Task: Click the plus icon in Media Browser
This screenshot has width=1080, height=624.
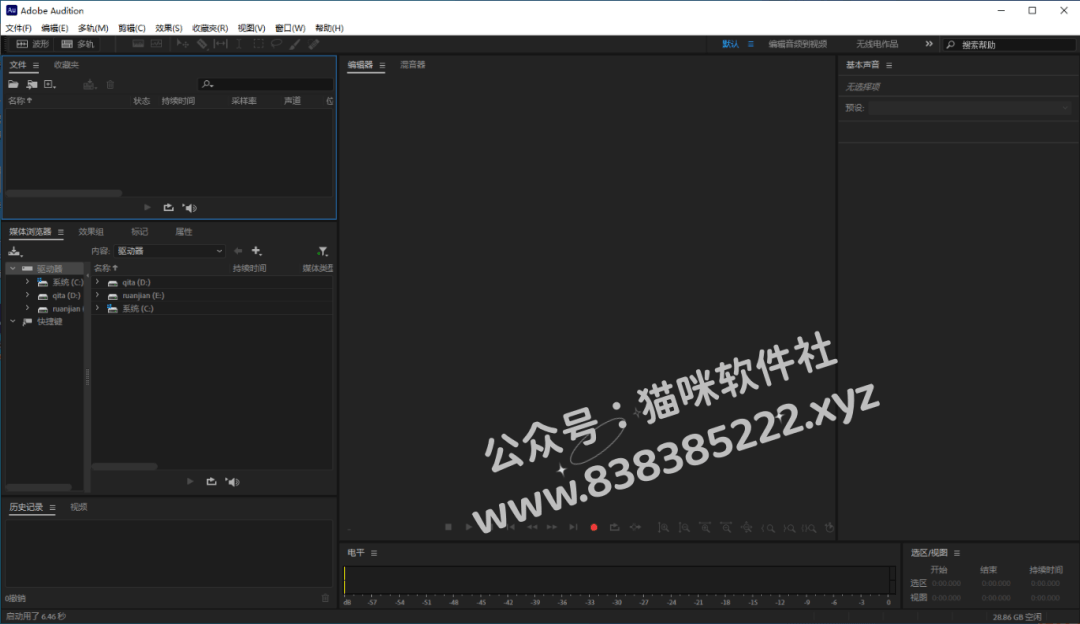Action: tap(256, 251)
